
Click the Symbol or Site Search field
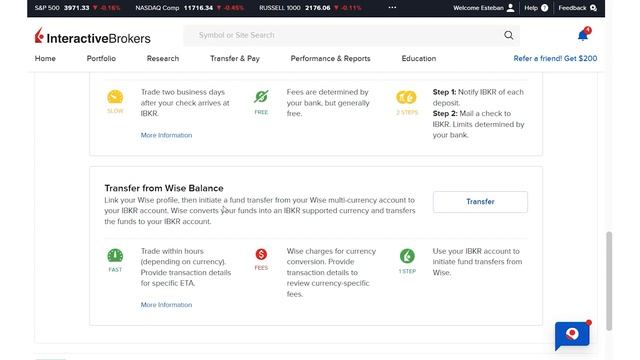point(351,36)
